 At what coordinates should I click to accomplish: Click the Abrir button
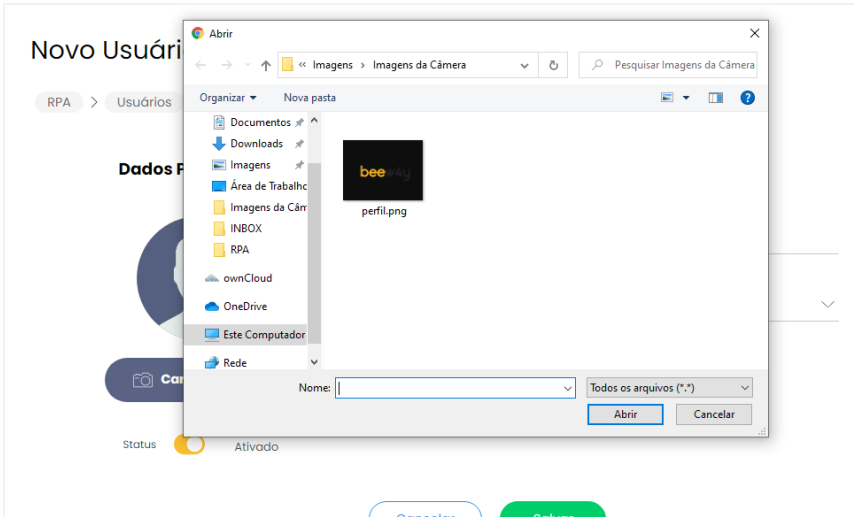point(625,414)
